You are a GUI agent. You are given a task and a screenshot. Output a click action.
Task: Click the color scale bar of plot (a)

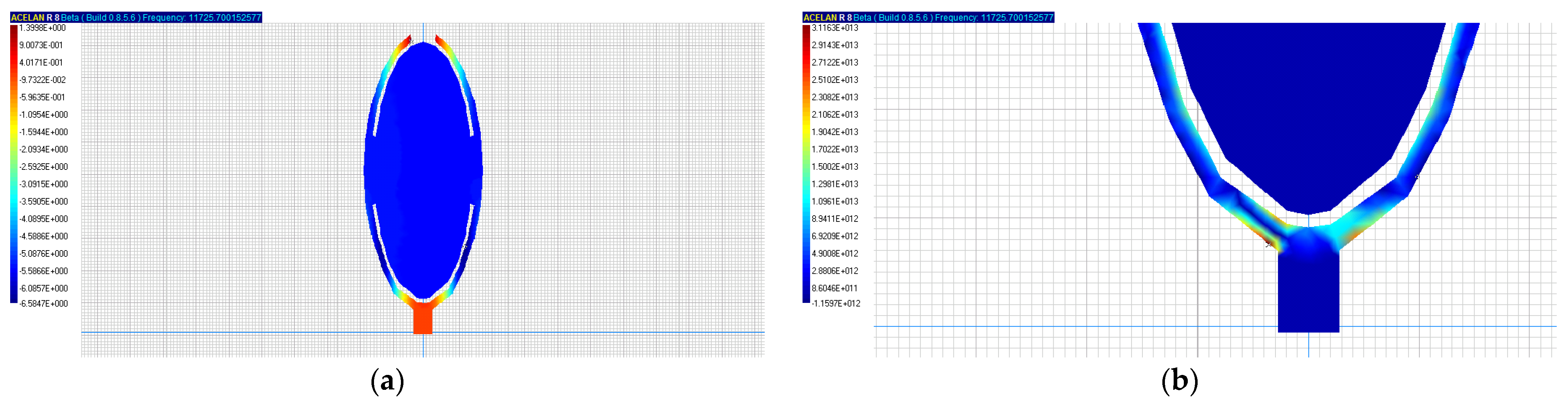click(x=14, y=164)
